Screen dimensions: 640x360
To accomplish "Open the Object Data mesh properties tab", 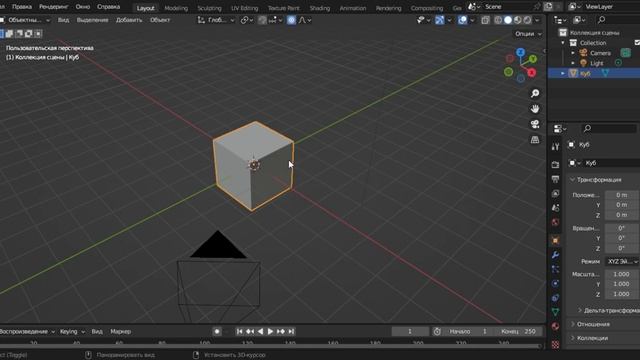I will click(555, 312).
